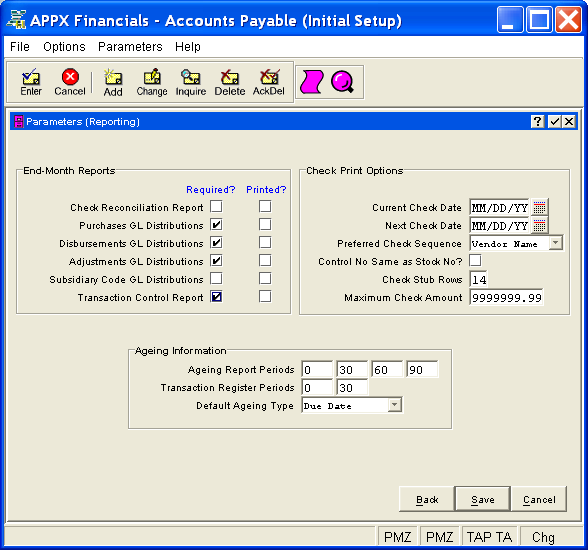Toggle Required for Adjustments GL Distributions
This screenshot has width=588, height=550.
click(x=216, y=260)
